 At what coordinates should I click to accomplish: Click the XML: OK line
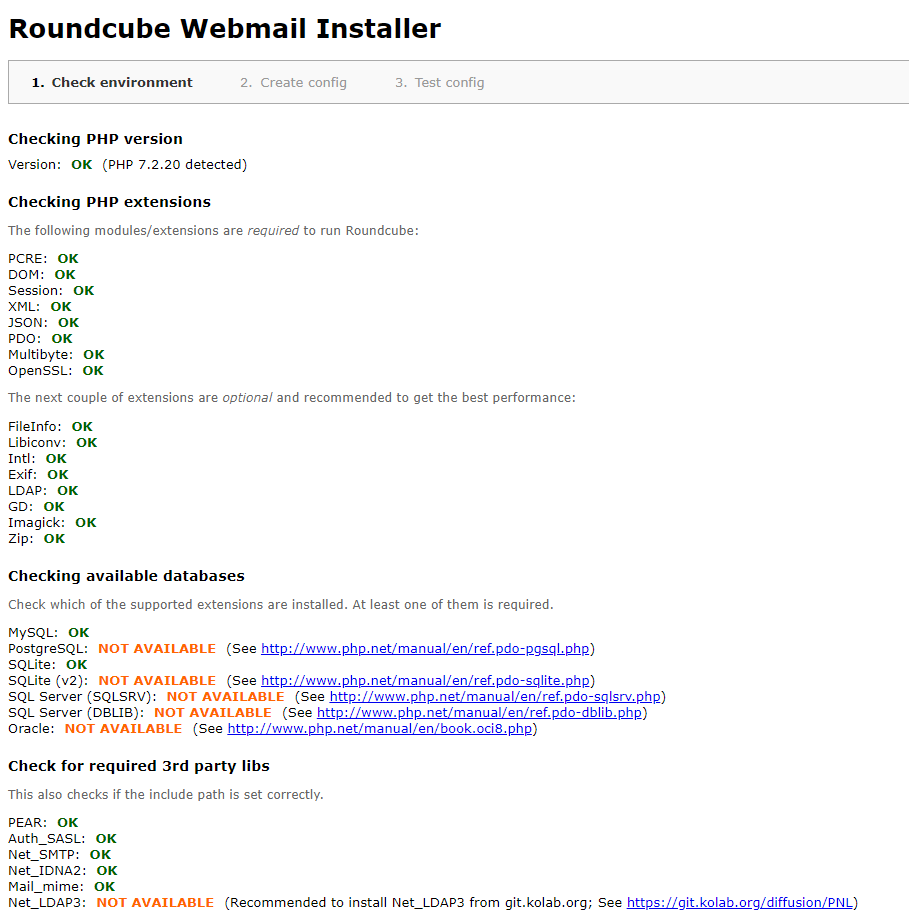pos(39,306)
